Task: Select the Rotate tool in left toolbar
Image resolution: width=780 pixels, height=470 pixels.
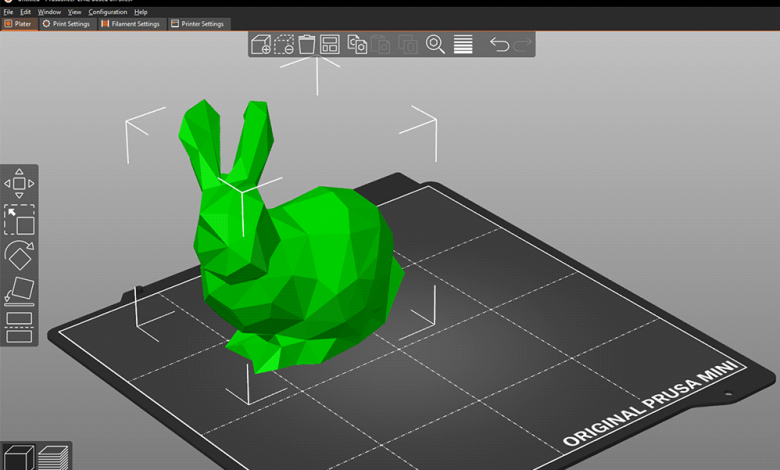Action: pos(19,255)
